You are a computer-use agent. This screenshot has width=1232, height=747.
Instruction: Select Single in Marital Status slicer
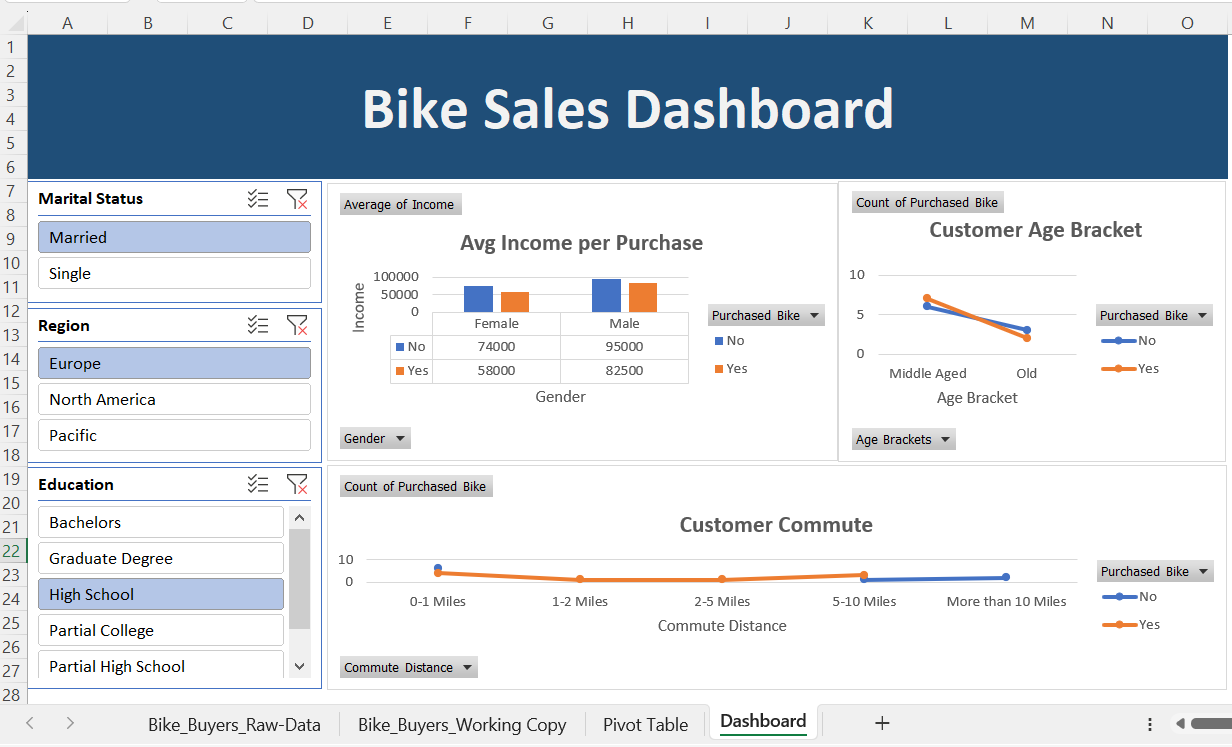pos(174,273)
